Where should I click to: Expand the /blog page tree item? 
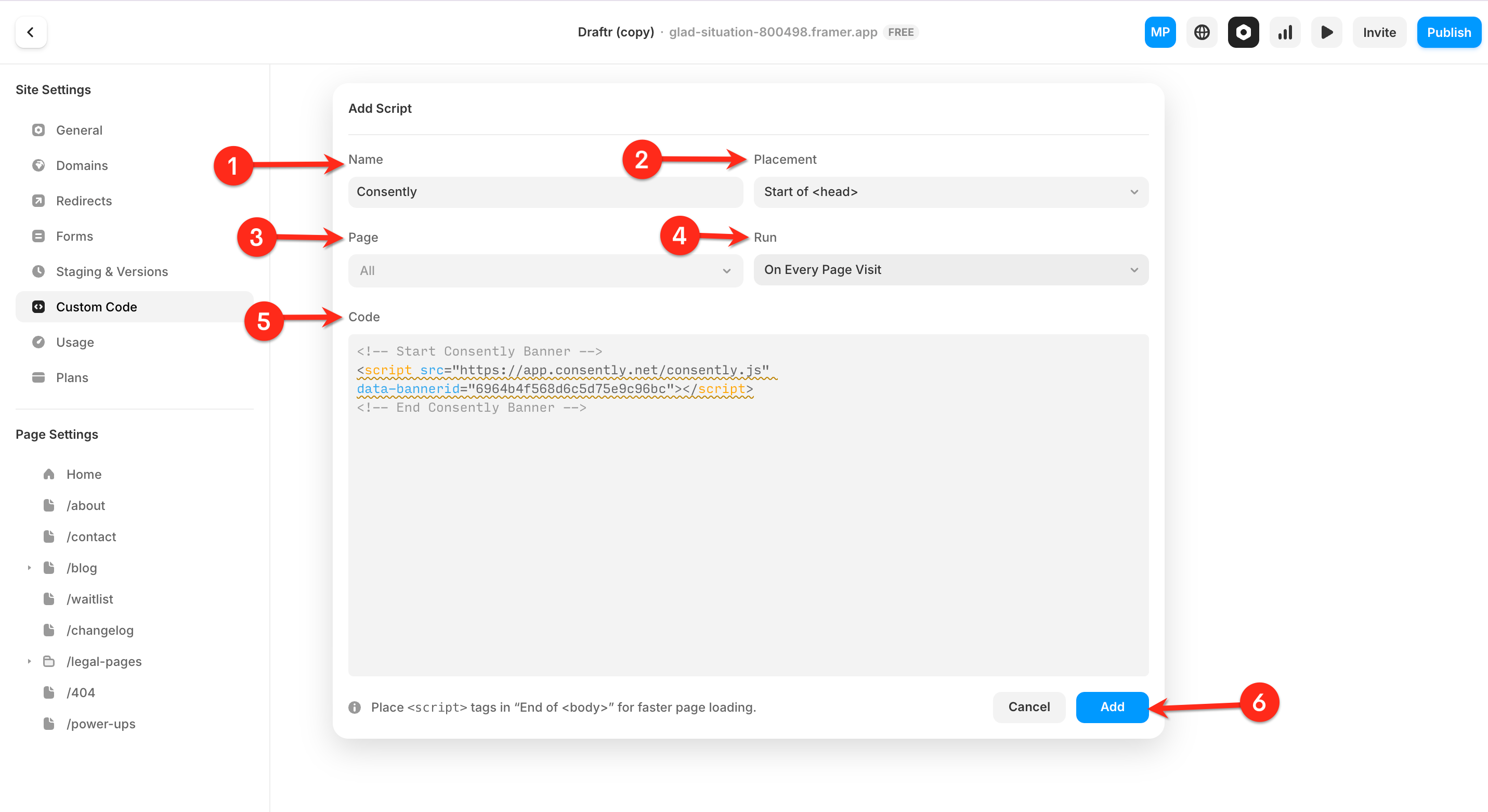[x=29, y=568]
